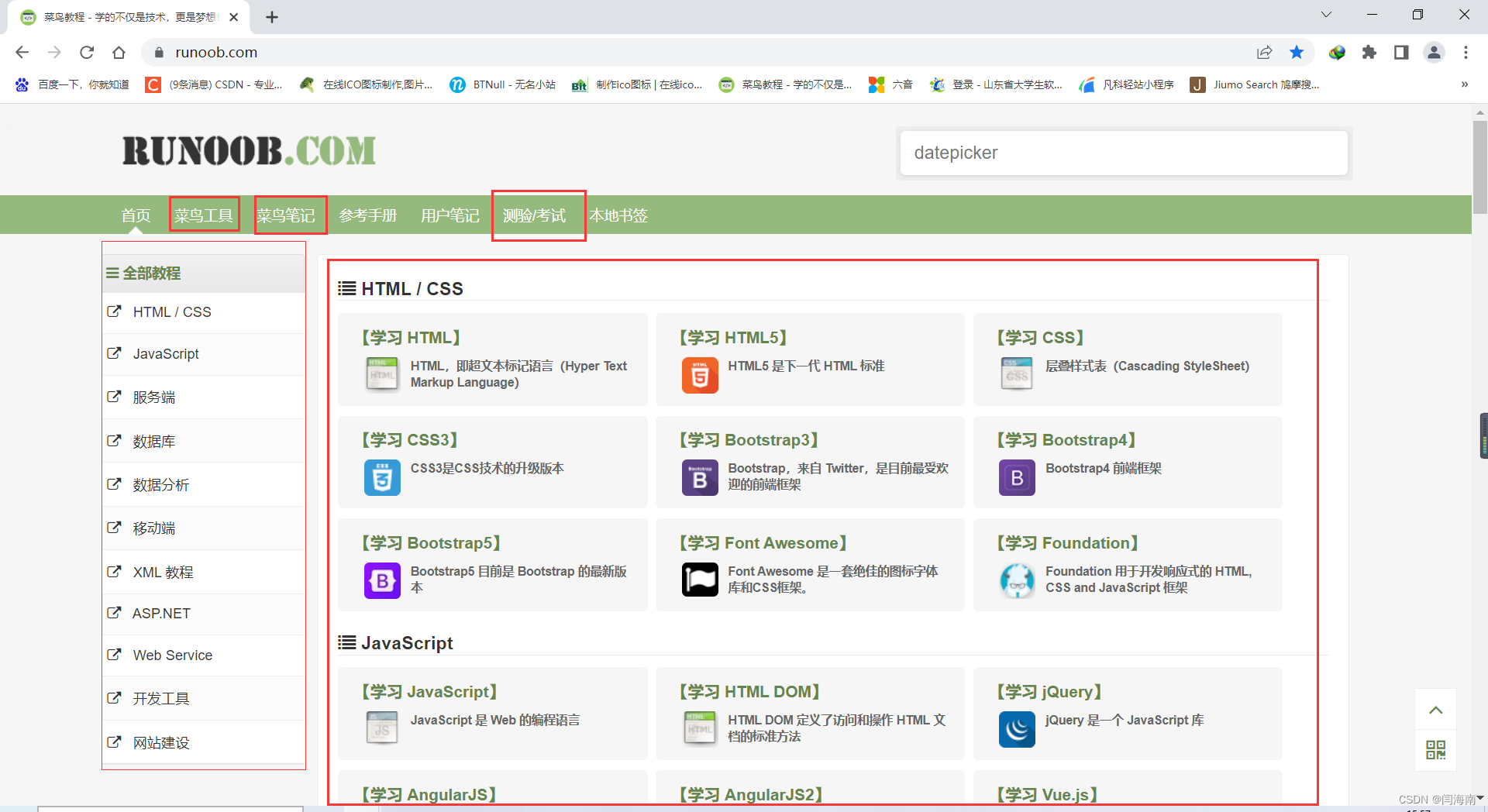The width and height of the screenshot is (1488, 812).
Task: Click the runoob.com address bar
Action: click(x=697, y=52)
